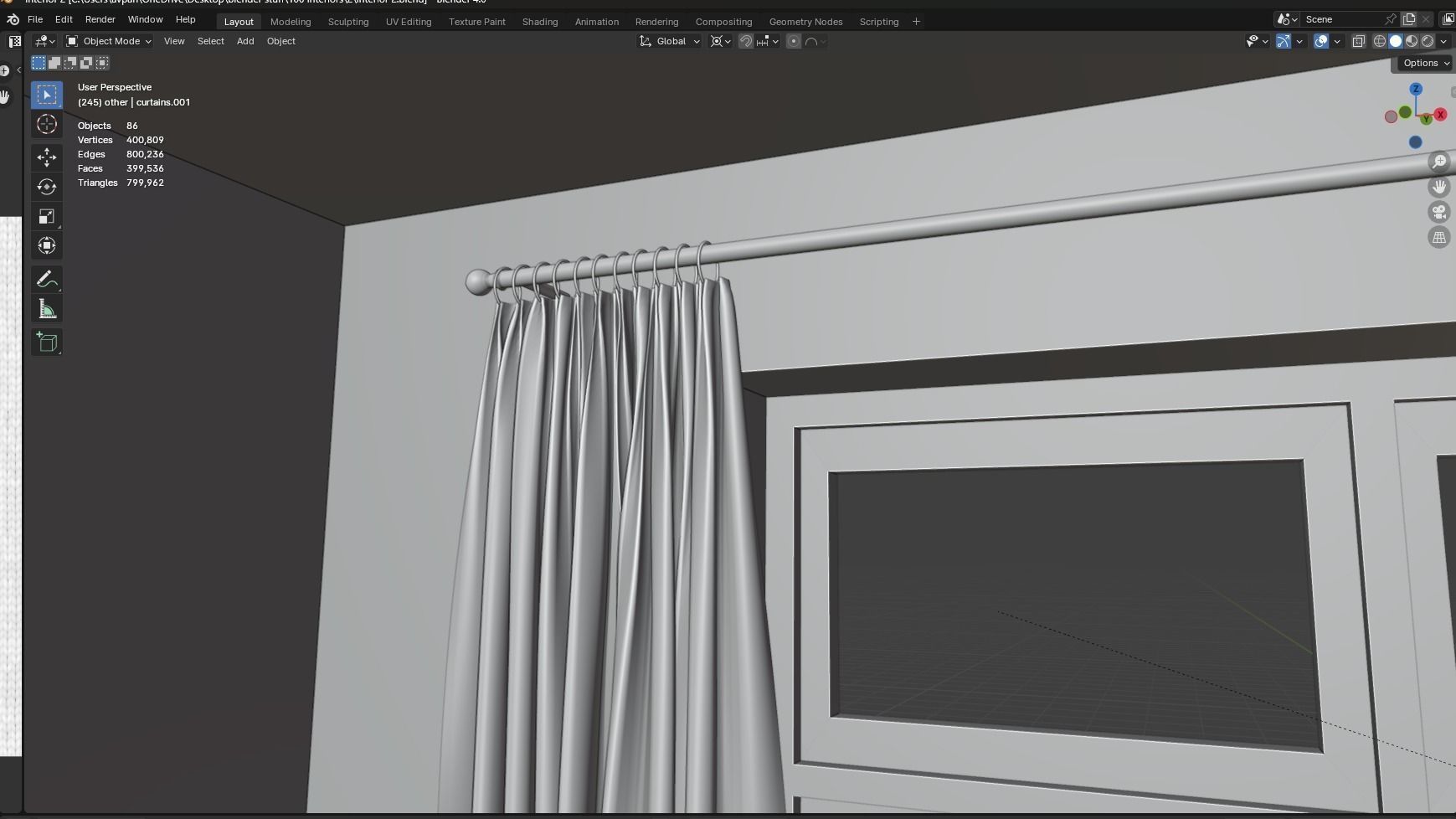Select the Measure tool

(x=47, y=309)
